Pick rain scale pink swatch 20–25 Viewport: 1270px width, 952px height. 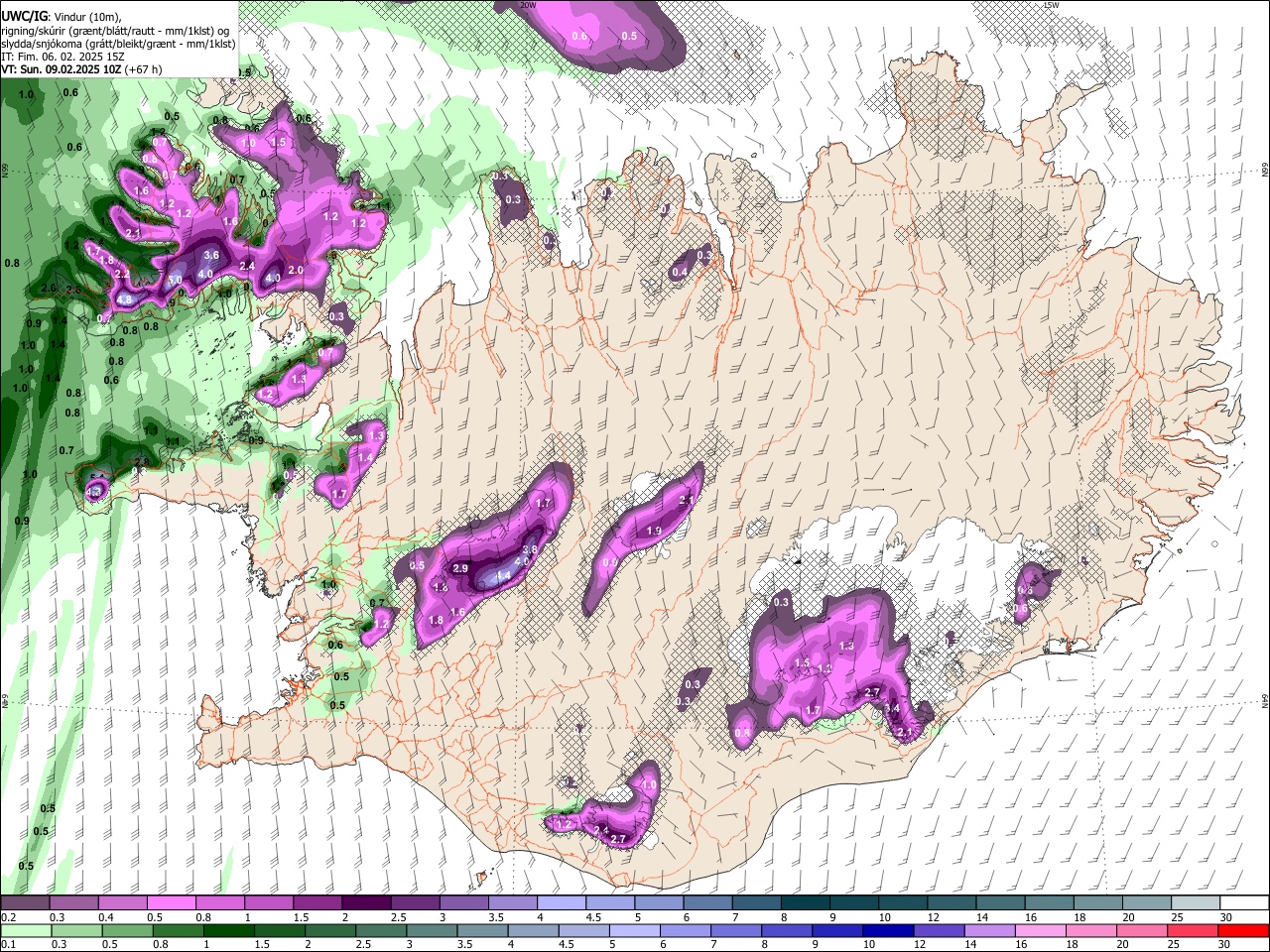point(1142,930)
